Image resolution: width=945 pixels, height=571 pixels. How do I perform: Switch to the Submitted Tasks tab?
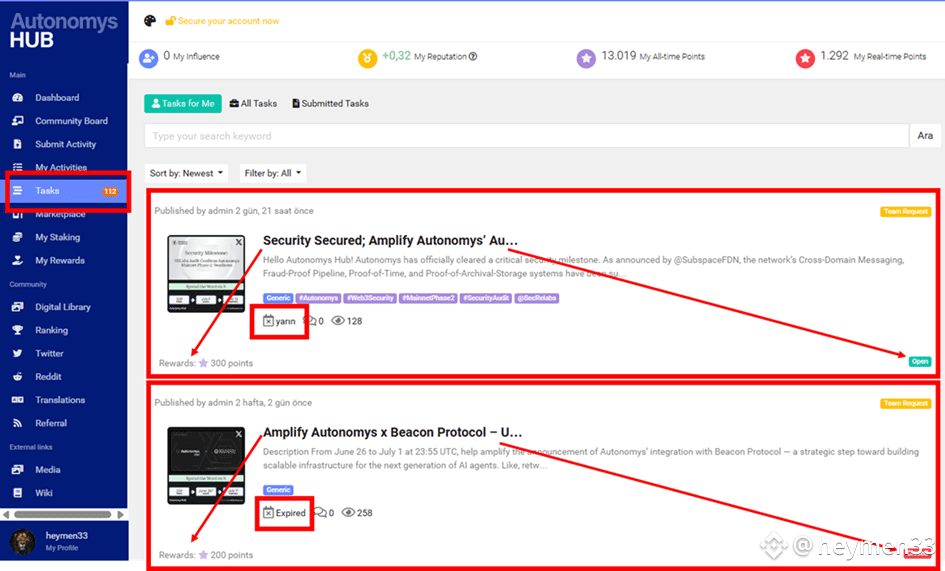tap(330, 104)
